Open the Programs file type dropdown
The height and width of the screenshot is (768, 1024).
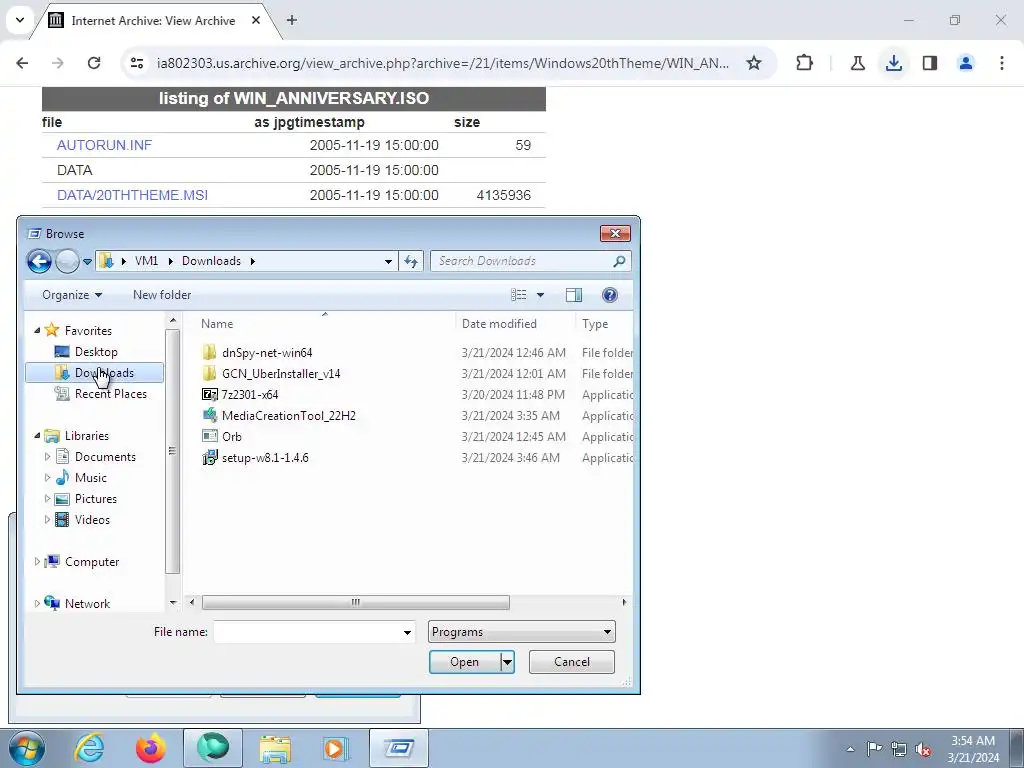pos(522,632)
